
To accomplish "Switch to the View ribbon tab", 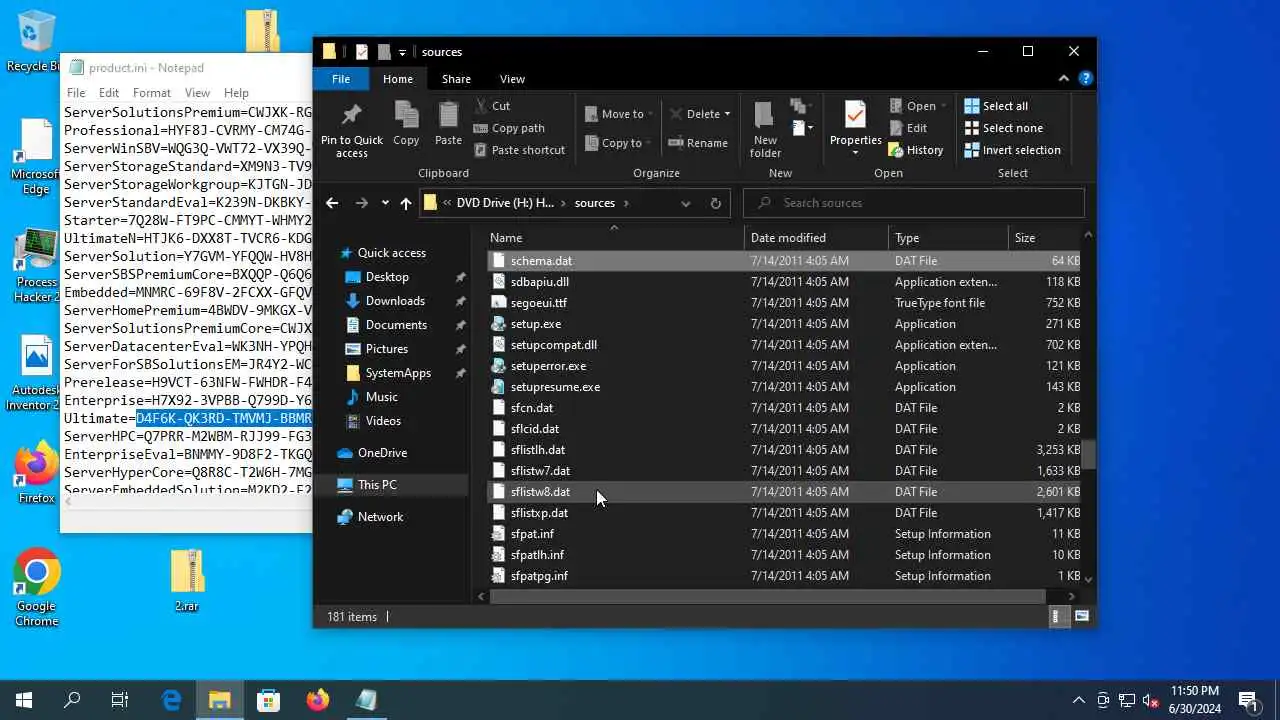I will click(512, 79).
